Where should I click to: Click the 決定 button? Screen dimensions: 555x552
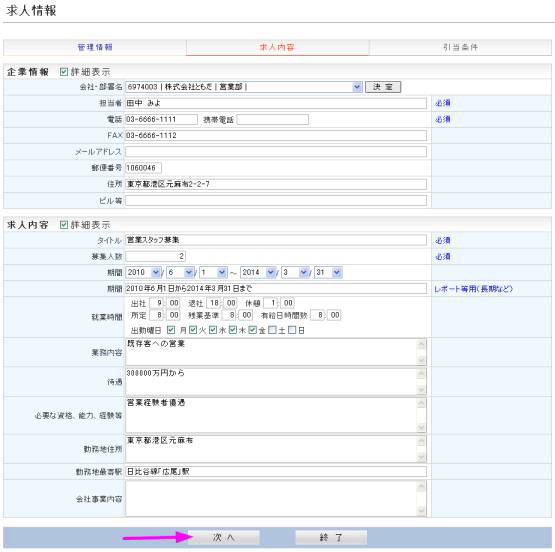(383, 87)
